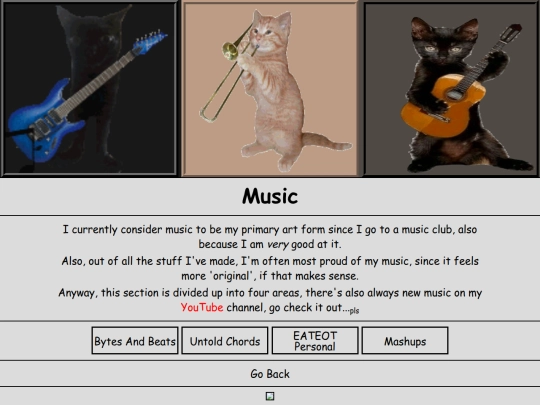Open the Bytes And Beats section

[x=135, y=341]
